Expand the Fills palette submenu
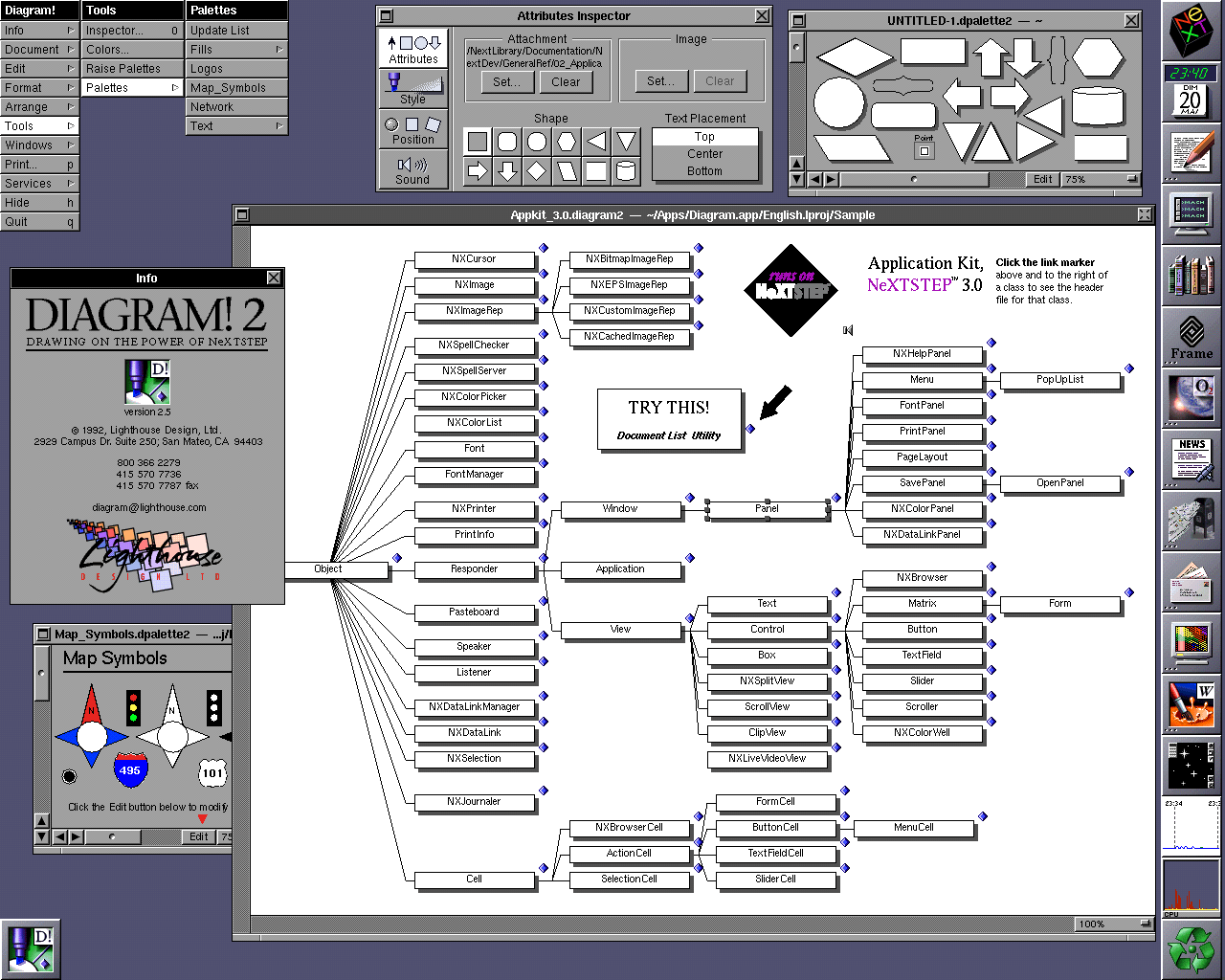The image size is (1225, 980). point(236,50)
